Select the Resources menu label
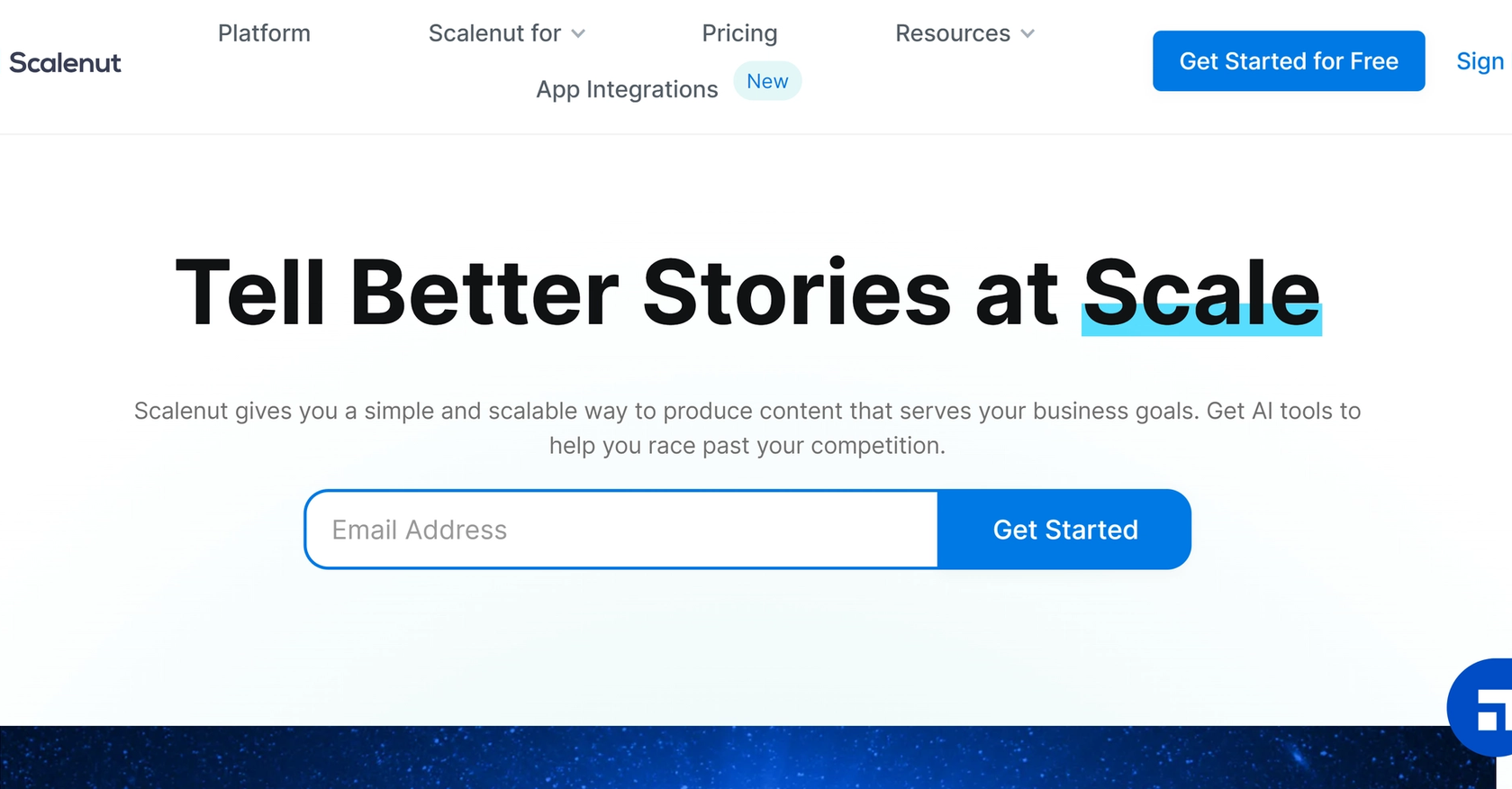The image size is (1512, 789). [x=953, y=33]
